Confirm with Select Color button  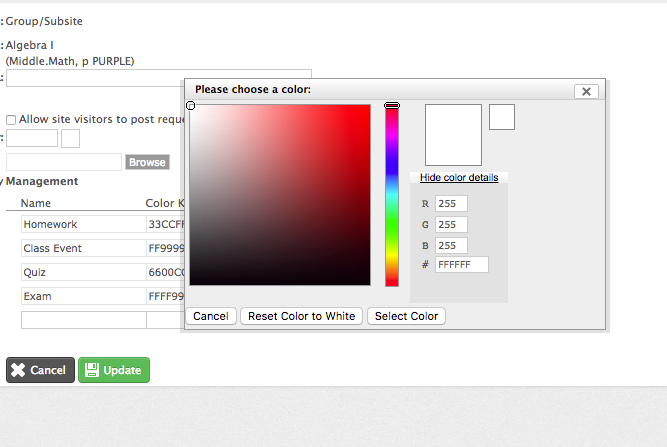pos(406,316)
